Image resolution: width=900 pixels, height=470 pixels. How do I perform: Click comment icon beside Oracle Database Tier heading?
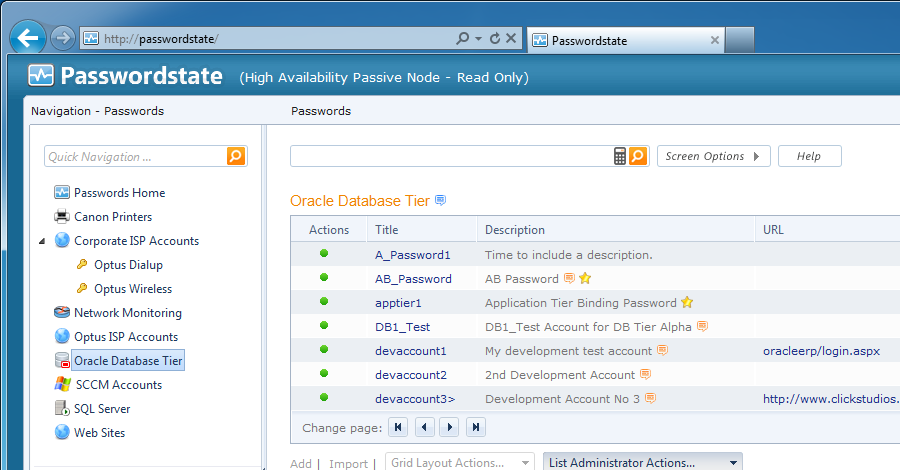(x=440, y=200)
